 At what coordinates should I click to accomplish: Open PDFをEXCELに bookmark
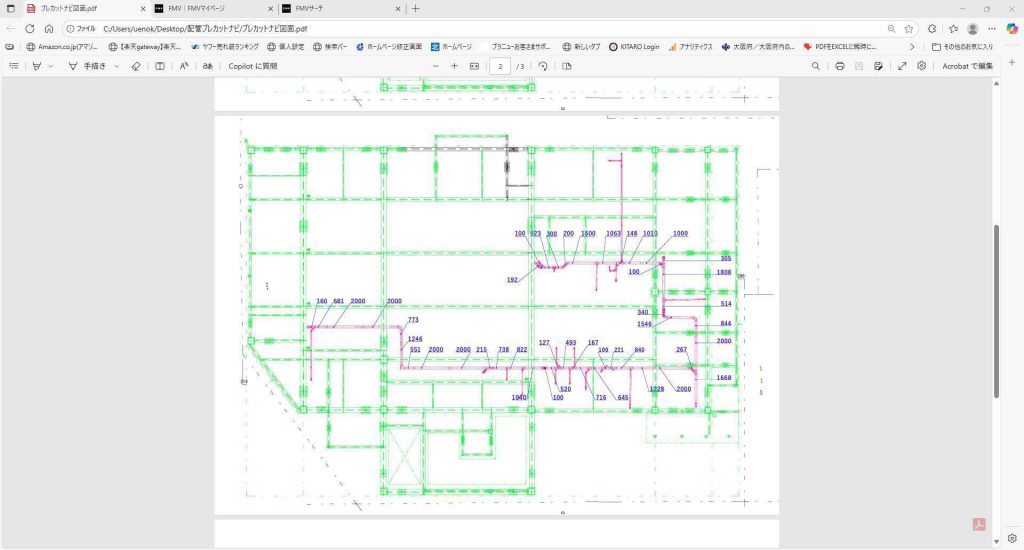click(x=840, y=47)
